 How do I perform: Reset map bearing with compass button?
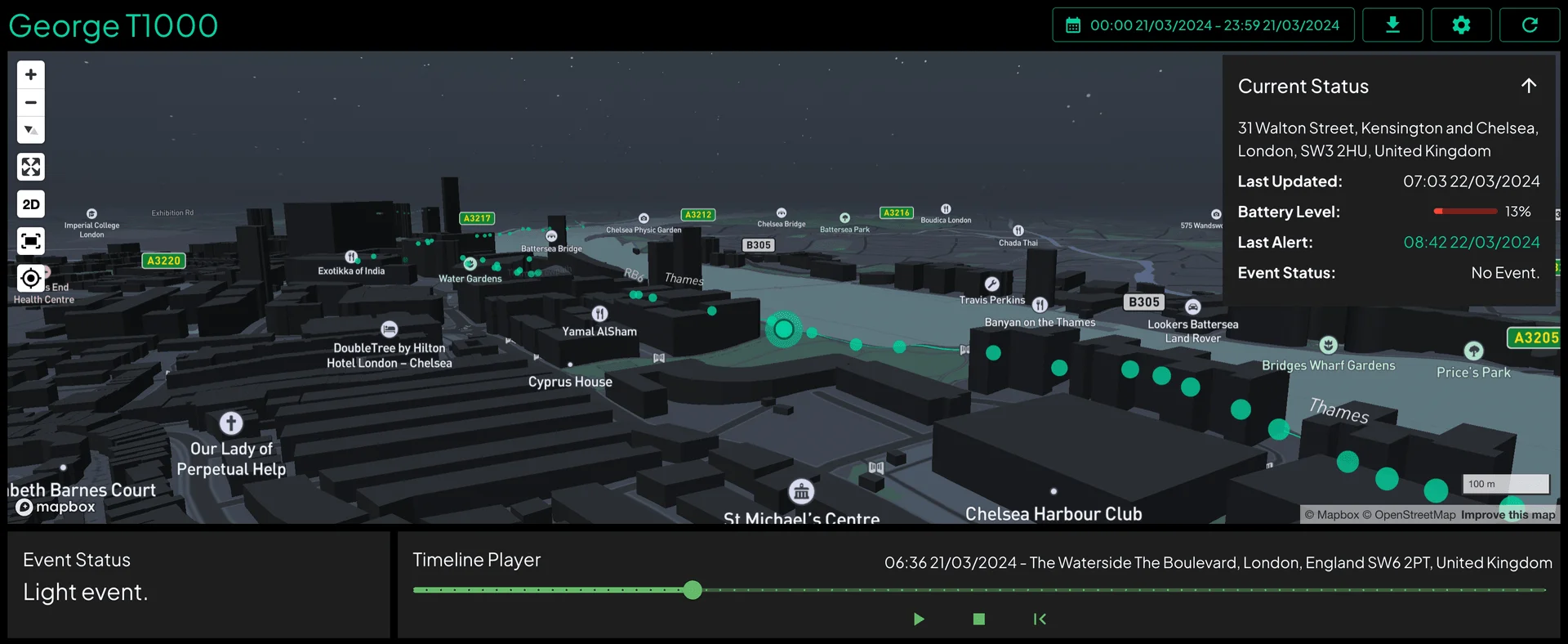coord(31,130)
